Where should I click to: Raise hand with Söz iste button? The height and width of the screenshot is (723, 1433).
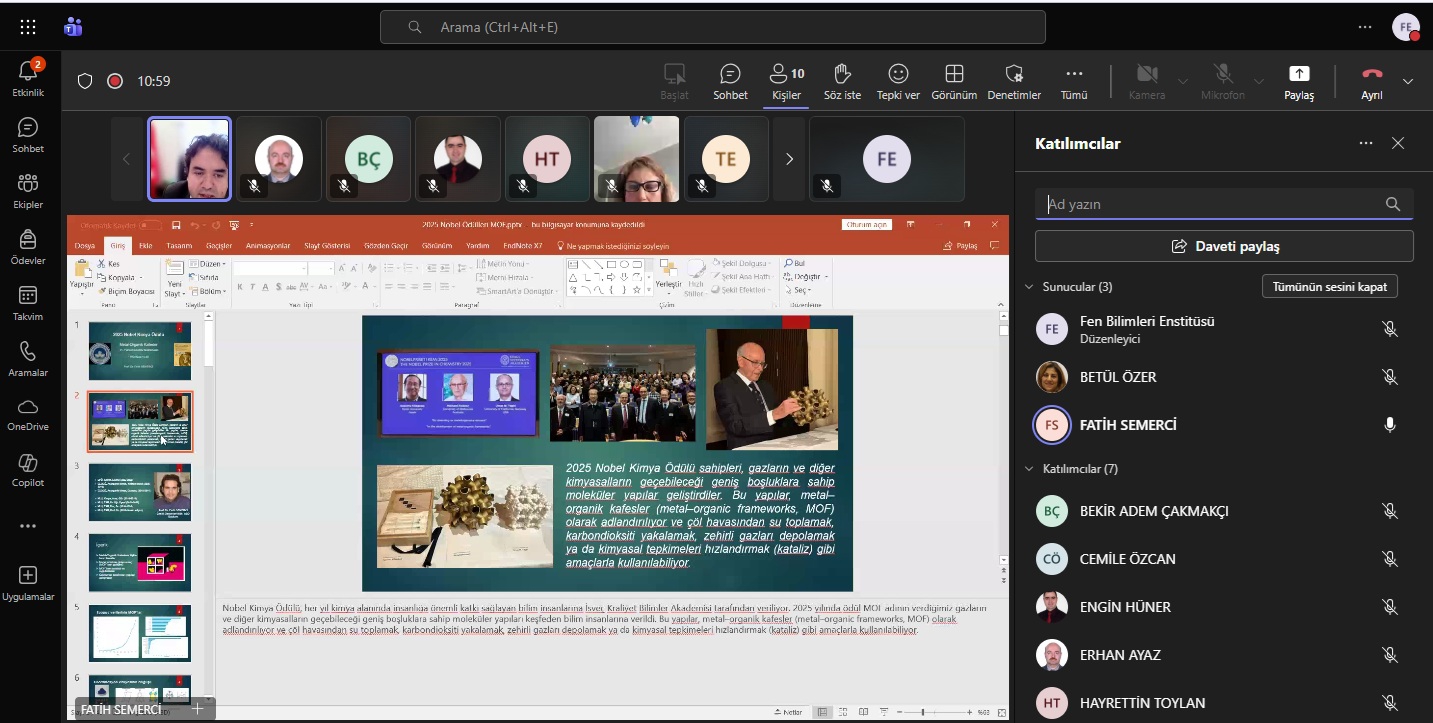coord(842,74)
